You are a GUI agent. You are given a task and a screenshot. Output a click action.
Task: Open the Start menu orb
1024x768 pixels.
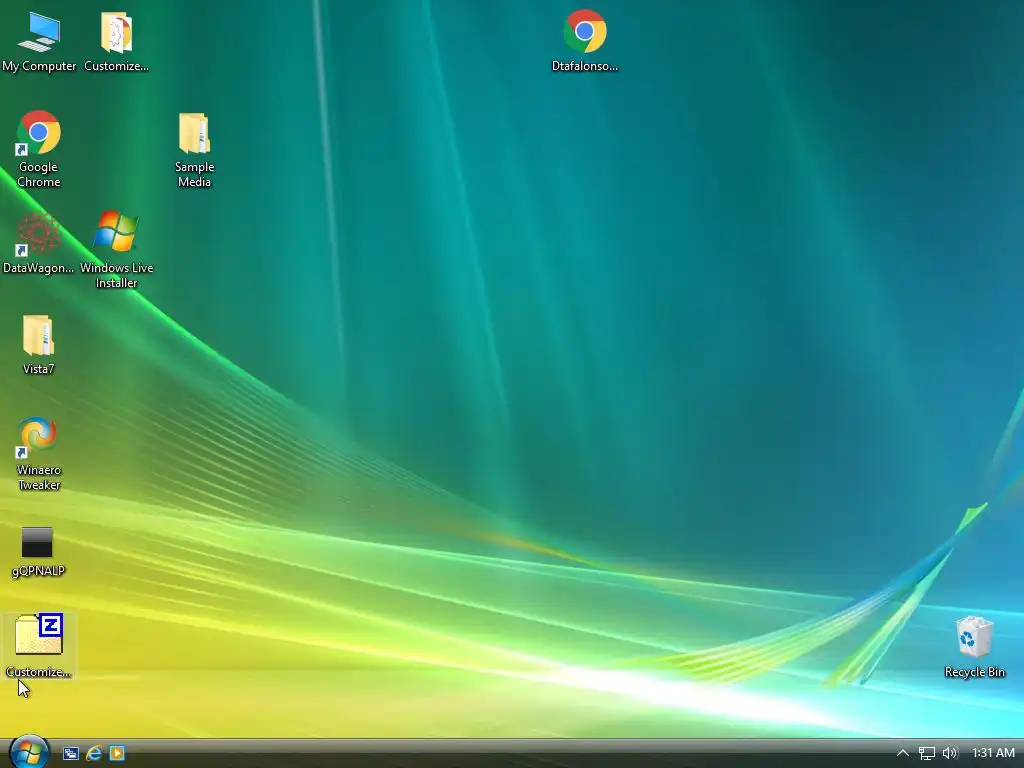point(29,752)
